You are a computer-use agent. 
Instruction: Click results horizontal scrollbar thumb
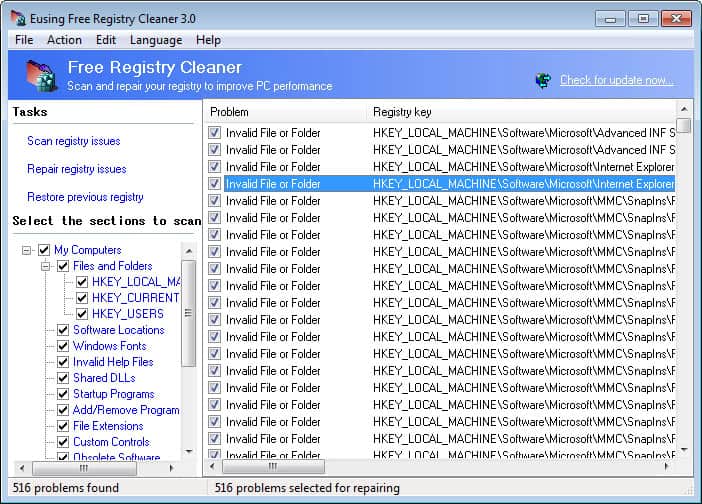tap(273, 466)
